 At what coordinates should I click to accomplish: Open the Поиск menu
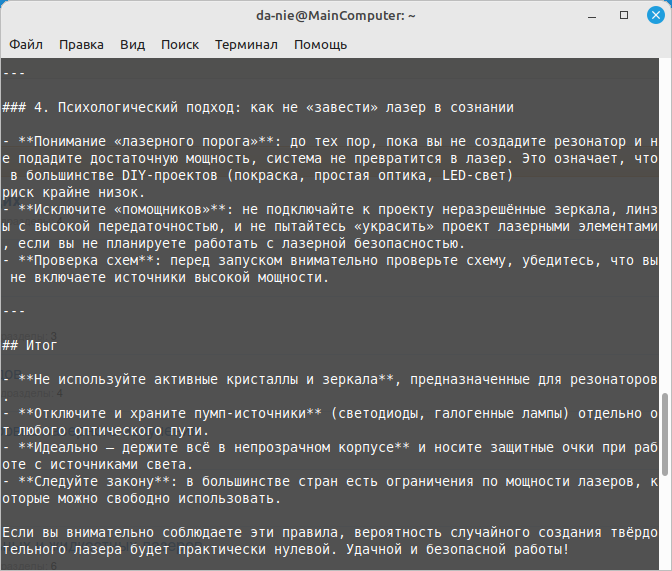pos(180,45)
